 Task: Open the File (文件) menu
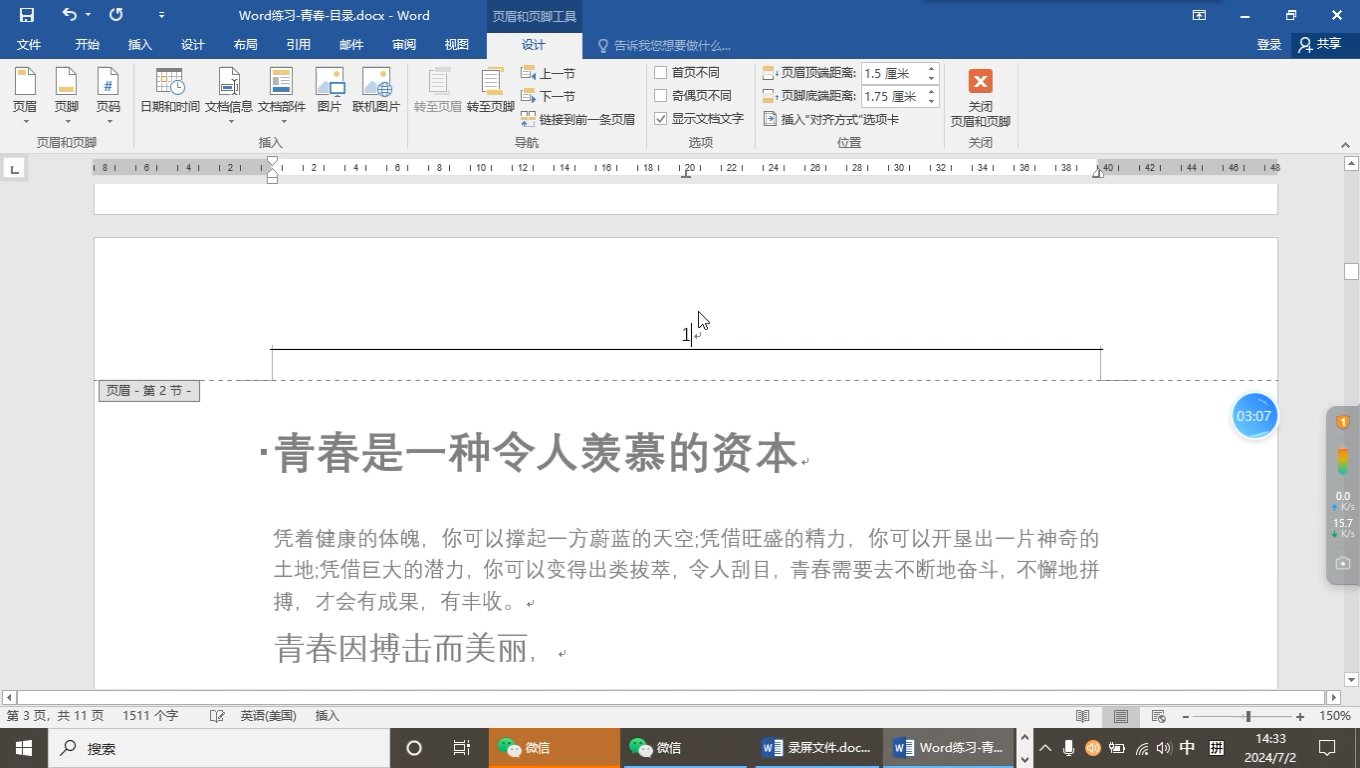click(x=29, y=45)
